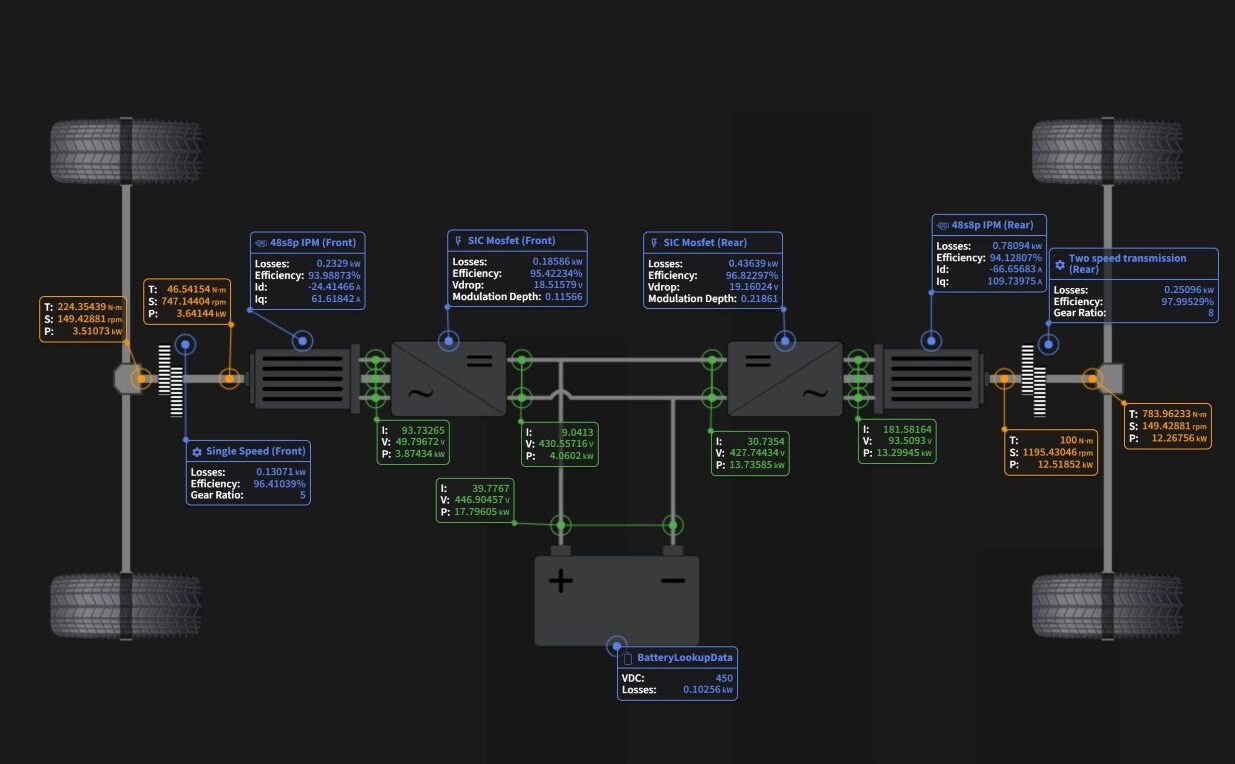Select green marker at battery negative terminal
The width and height of the screenshot is (1235, 764).
[673, 525]
